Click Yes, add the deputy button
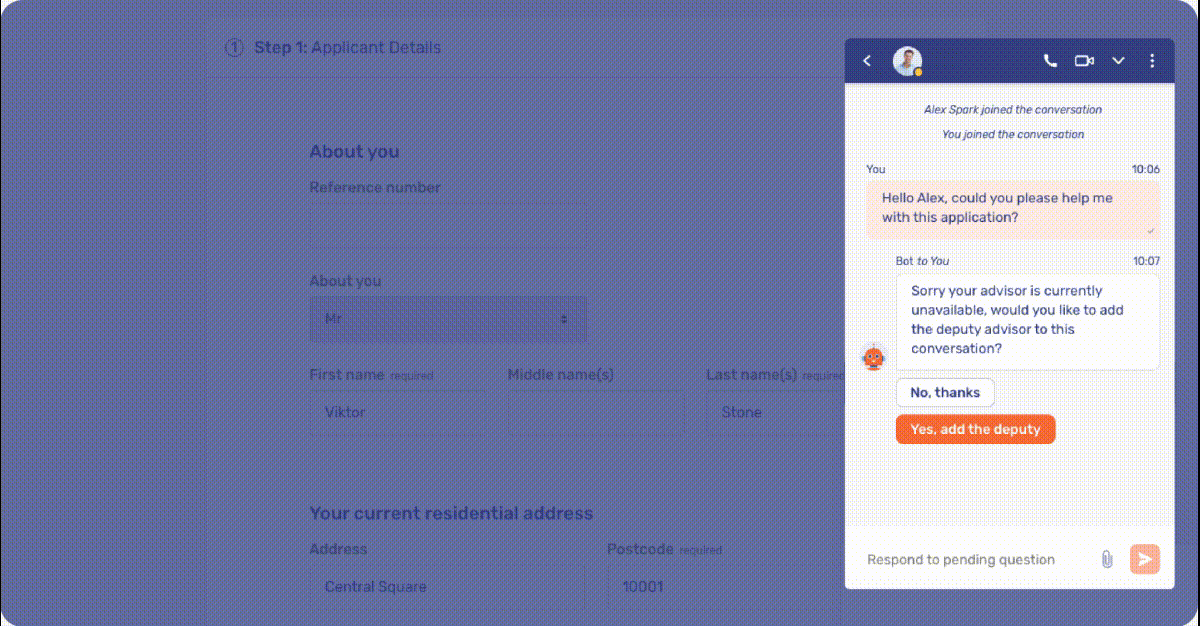The height and width of the screenshot is (626, 1200). coord(975,429)
